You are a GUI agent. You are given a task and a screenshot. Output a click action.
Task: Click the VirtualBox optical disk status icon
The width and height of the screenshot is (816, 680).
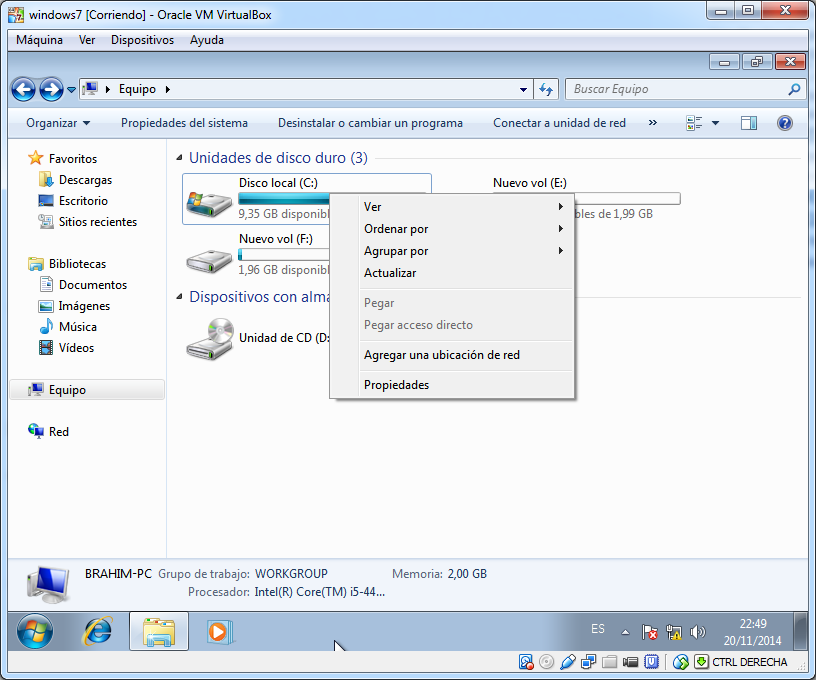[x=546, y=662]
